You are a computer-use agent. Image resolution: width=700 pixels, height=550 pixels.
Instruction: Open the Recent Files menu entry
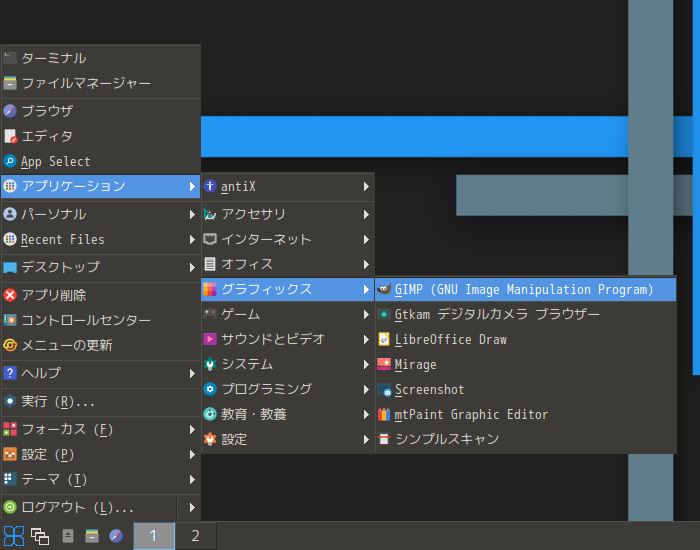pos(100,239)
